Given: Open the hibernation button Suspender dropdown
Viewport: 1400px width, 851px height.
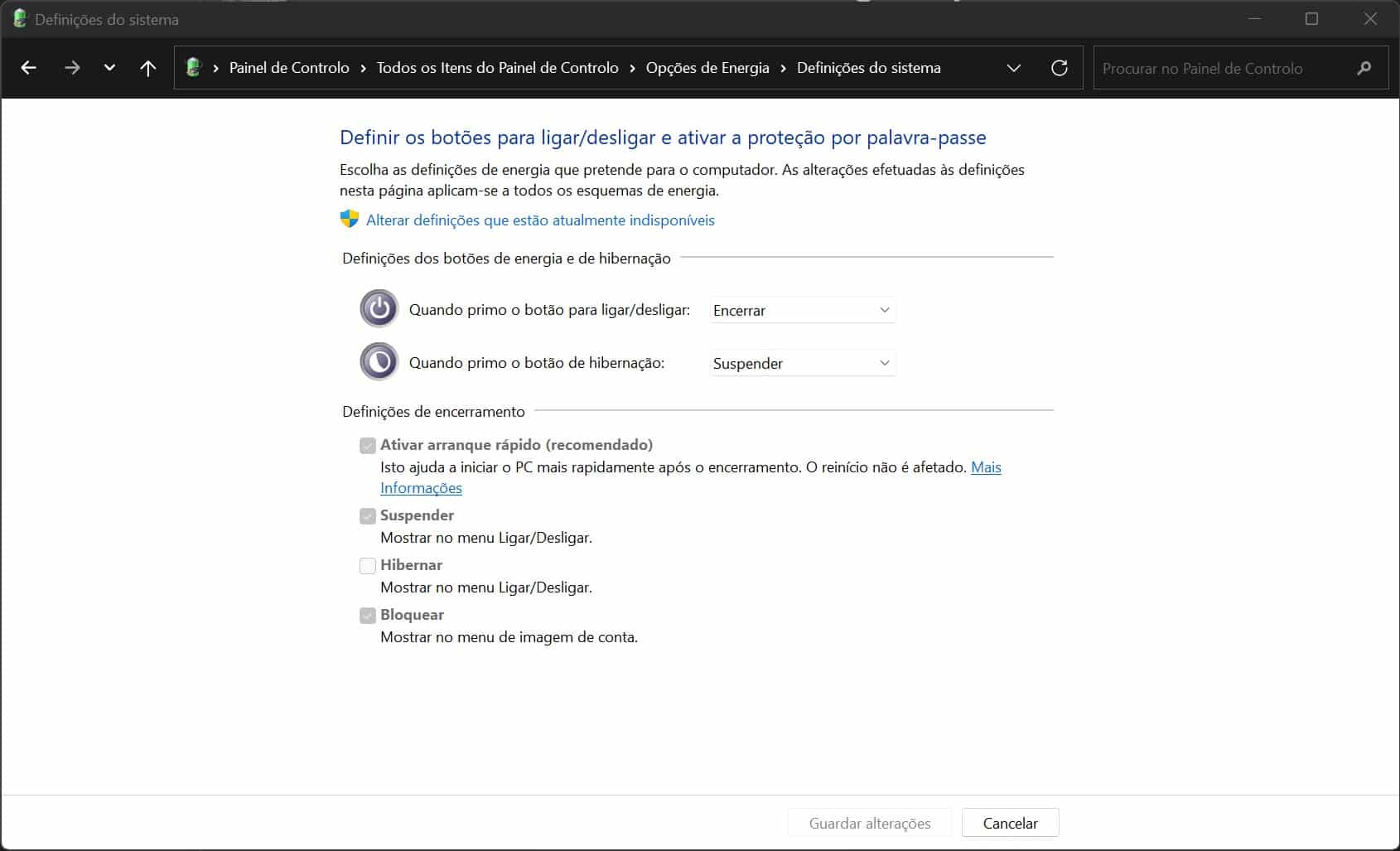Looking at the screenshot, I should [x=802, y=363].
